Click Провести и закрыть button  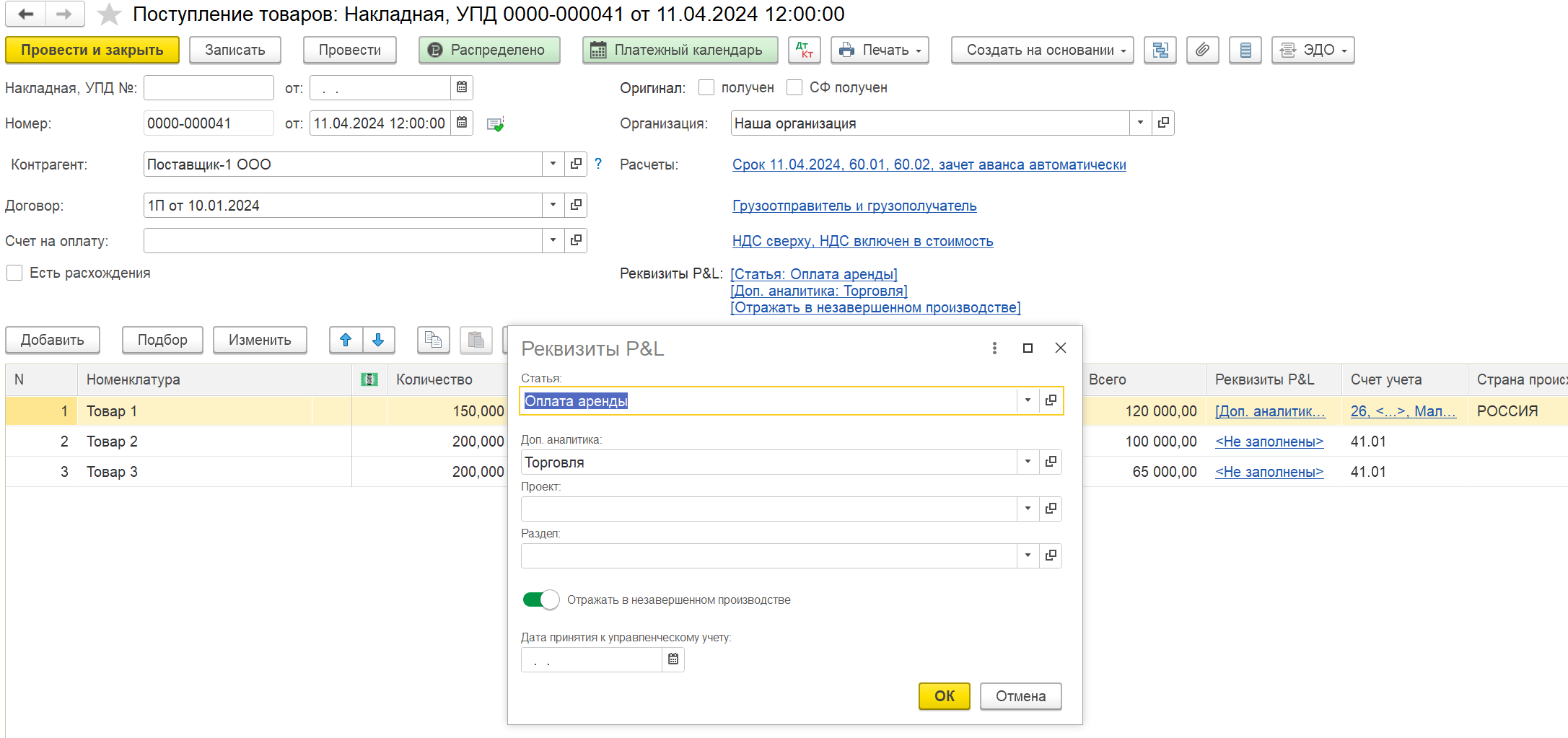[x=92, y=50]
